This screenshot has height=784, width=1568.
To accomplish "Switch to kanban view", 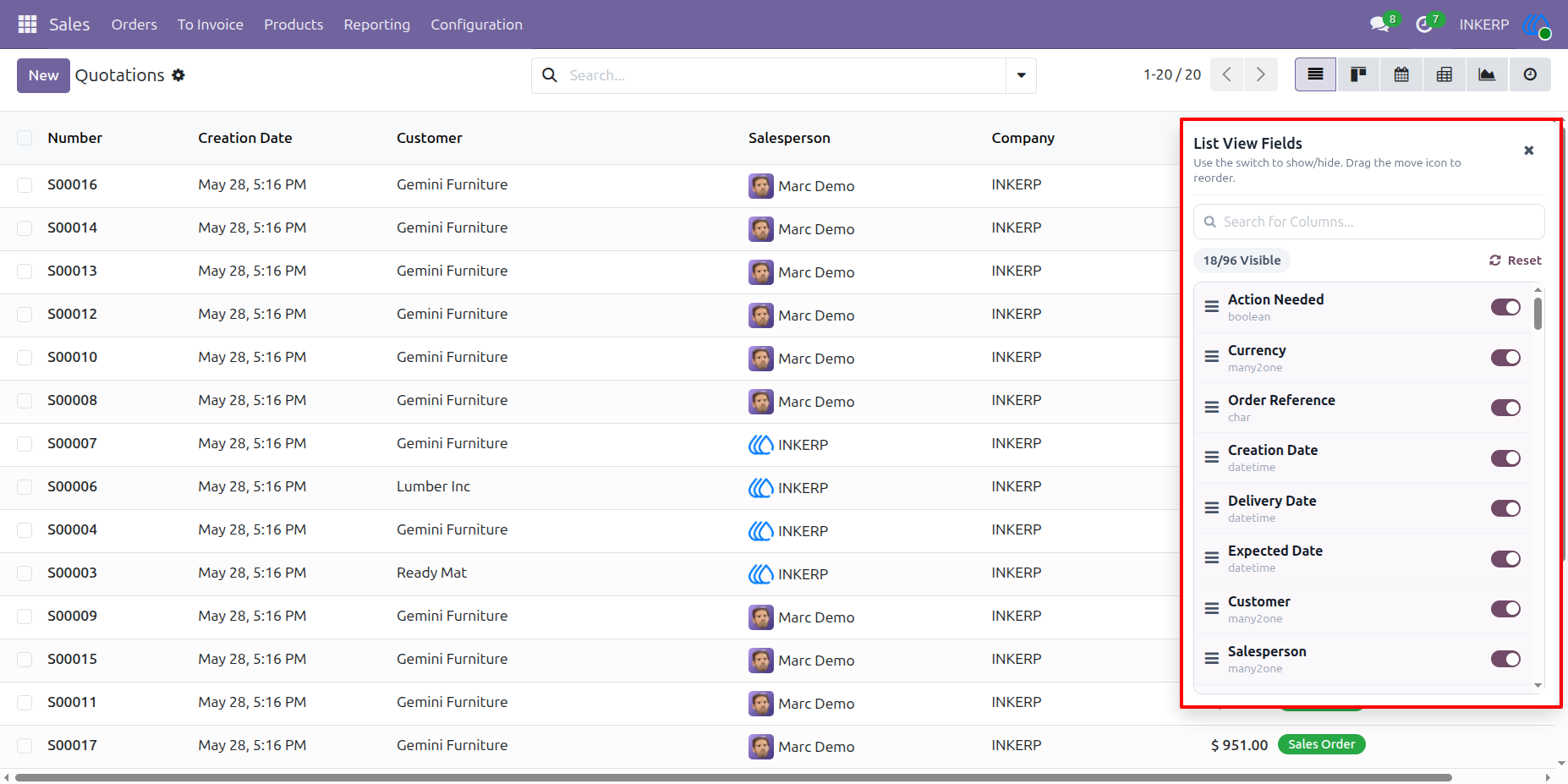I will pyautogui.click(x=1358, y=74).
